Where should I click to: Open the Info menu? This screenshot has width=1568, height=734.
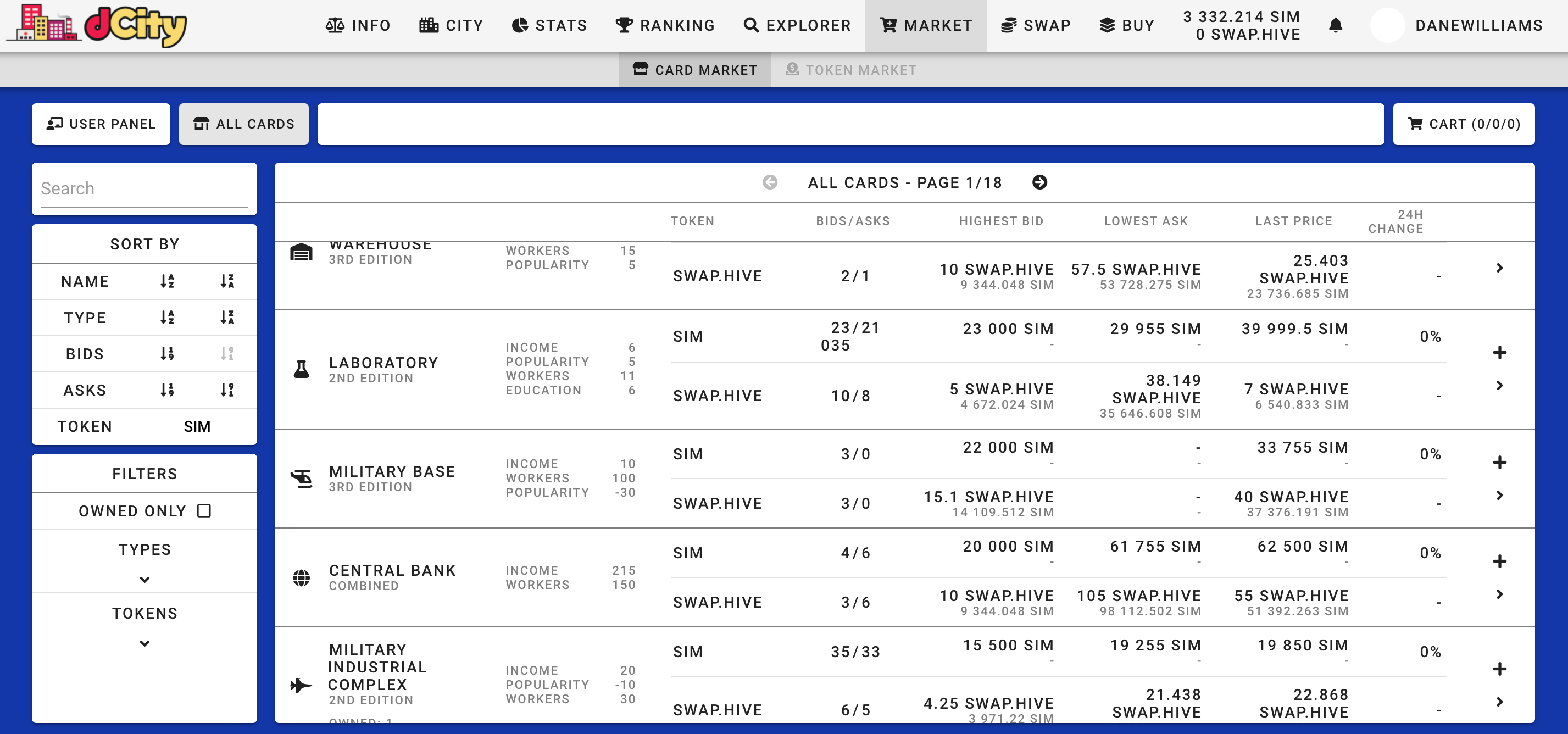click(358, 26)
